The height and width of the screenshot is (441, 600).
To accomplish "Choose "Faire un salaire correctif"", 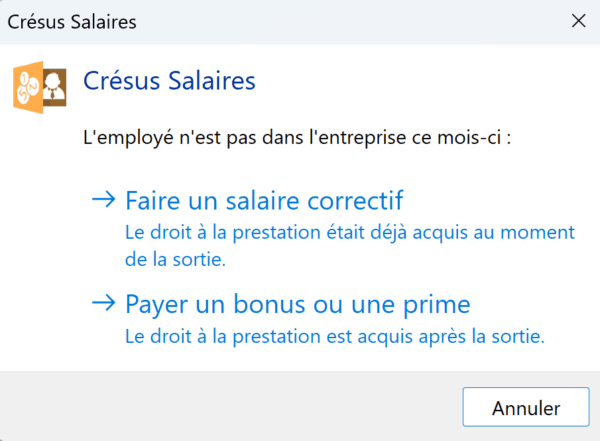I will 264,199.
